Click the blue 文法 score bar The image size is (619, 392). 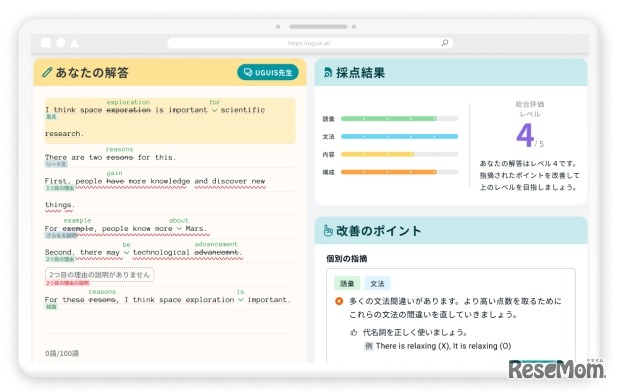coord(399,136)
